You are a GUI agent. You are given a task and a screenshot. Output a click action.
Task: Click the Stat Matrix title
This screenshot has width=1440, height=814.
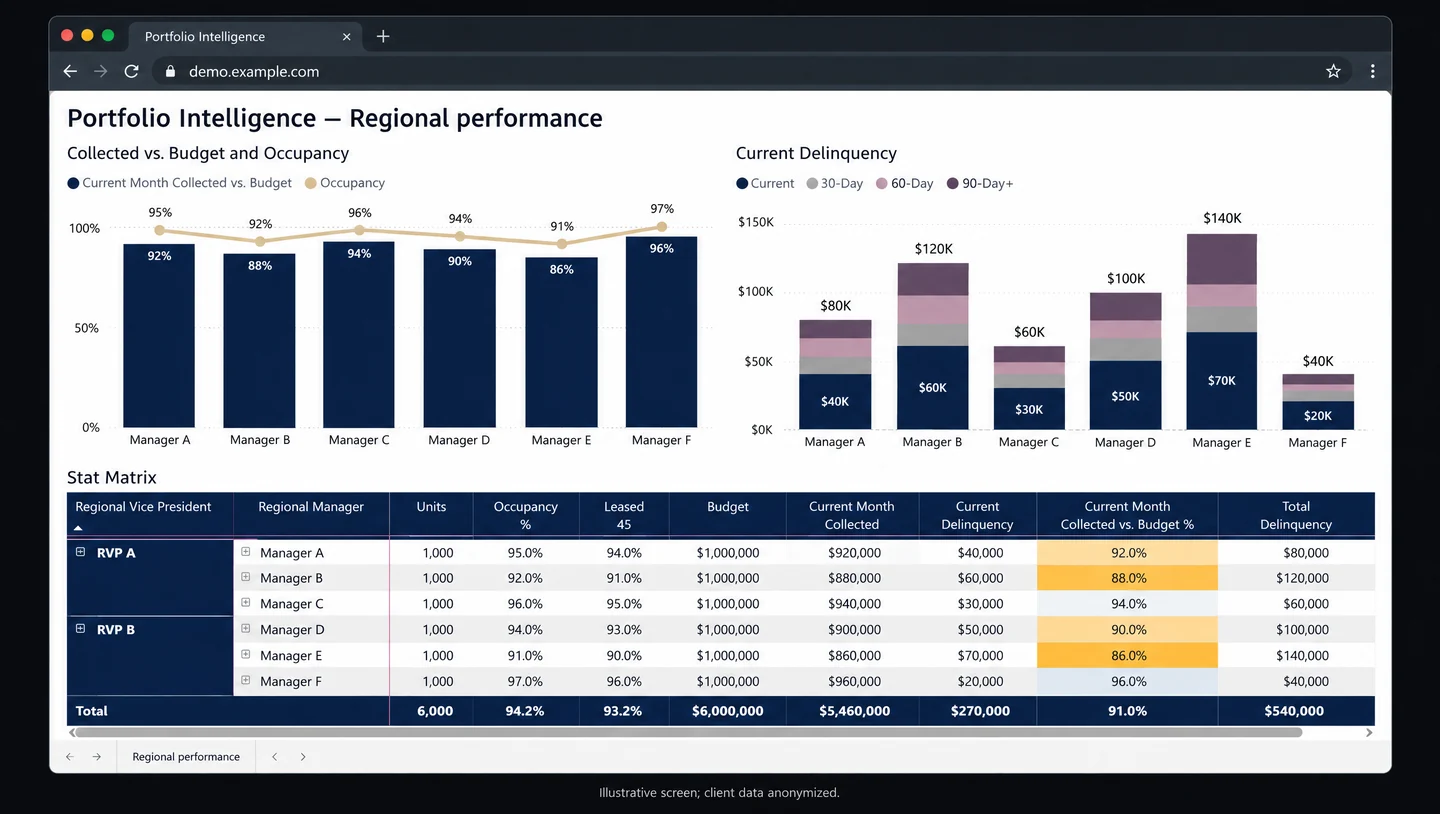112,478
